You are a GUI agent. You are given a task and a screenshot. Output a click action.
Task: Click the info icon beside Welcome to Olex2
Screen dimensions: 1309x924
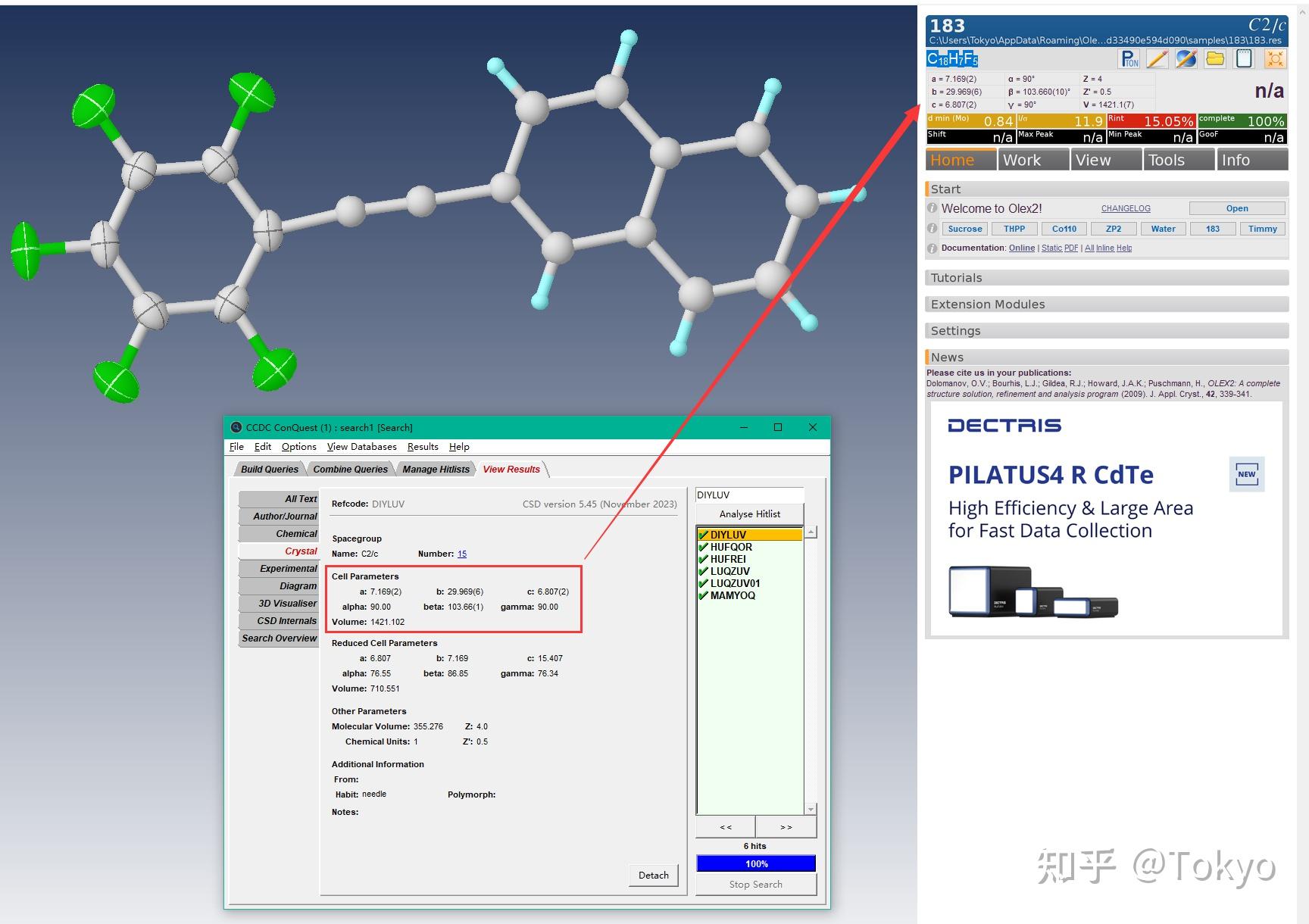tap(933, 208)
